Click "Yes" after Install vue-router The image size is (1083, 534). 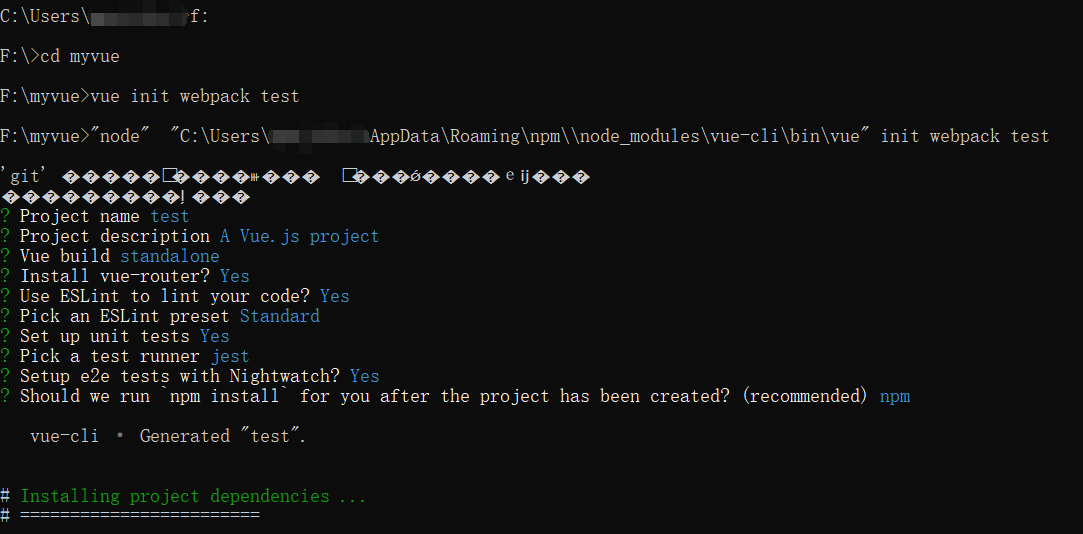[234, 276]
